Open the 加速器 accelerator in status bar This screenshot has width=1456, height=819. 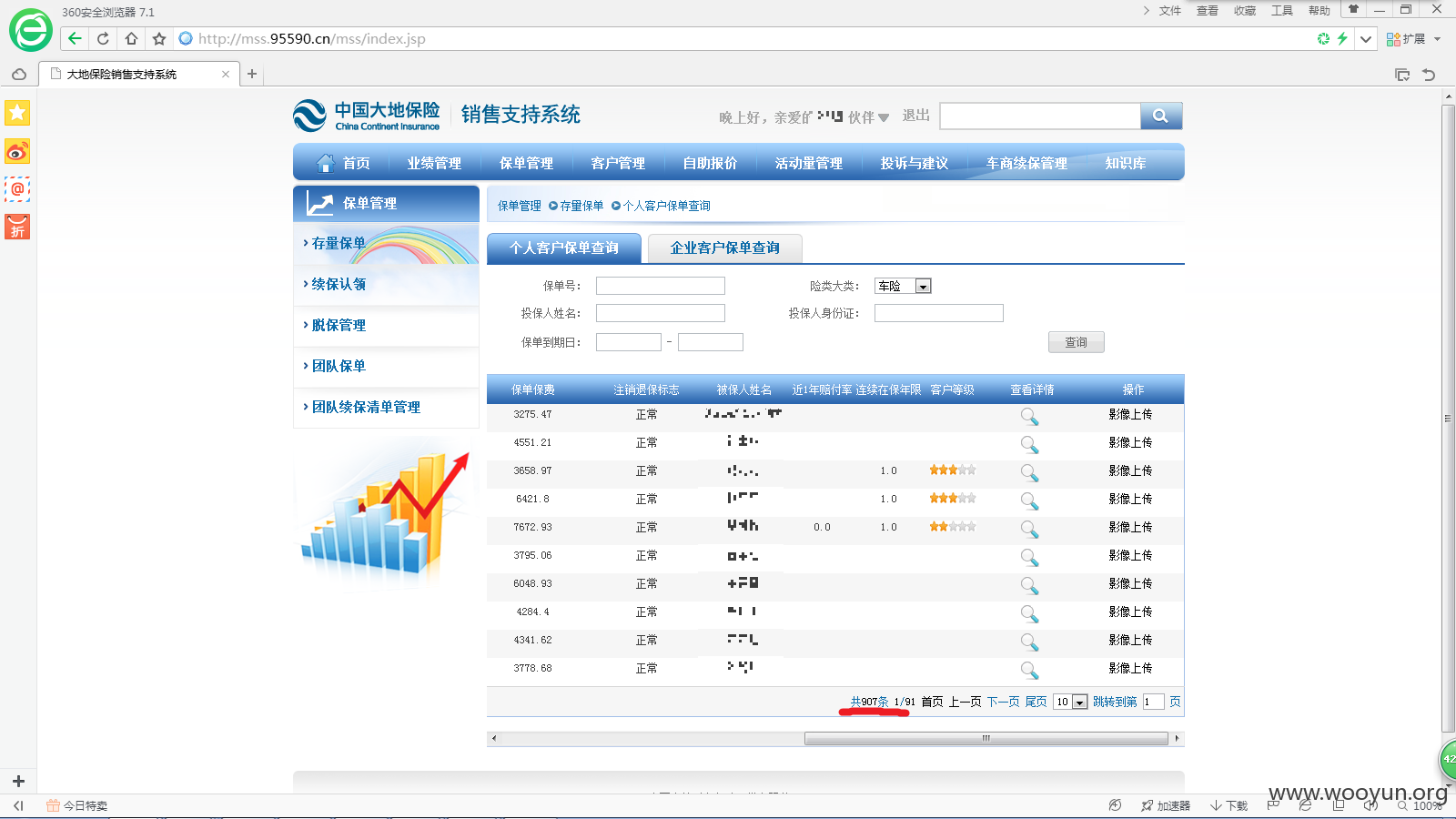pyautogui.click(x=1166, y=805)
